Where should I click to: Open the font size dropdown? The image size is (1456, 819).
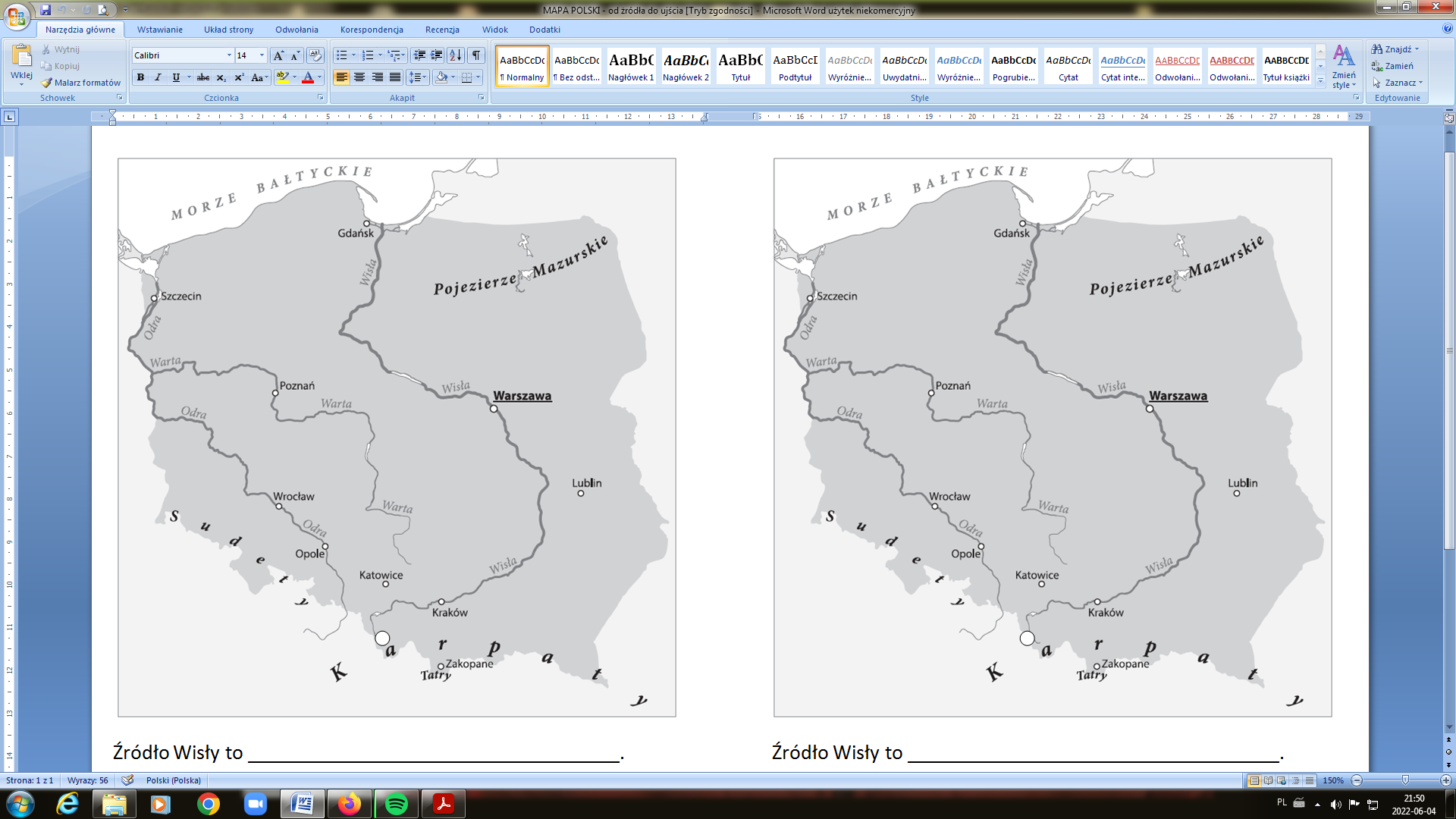(x=262, y=55)
